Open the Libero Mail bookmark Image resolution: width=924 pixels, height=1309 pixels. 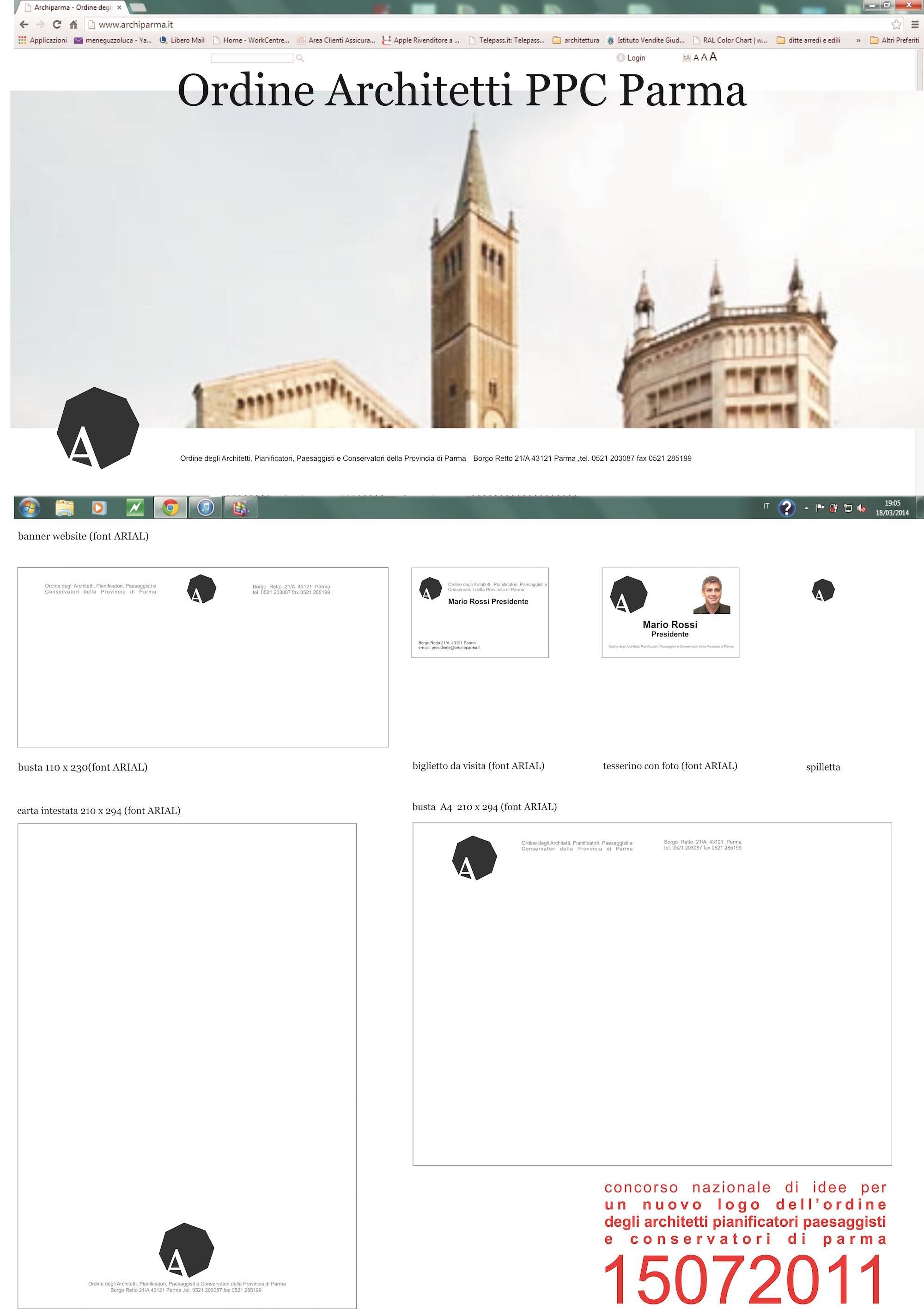tap(182, 41)
